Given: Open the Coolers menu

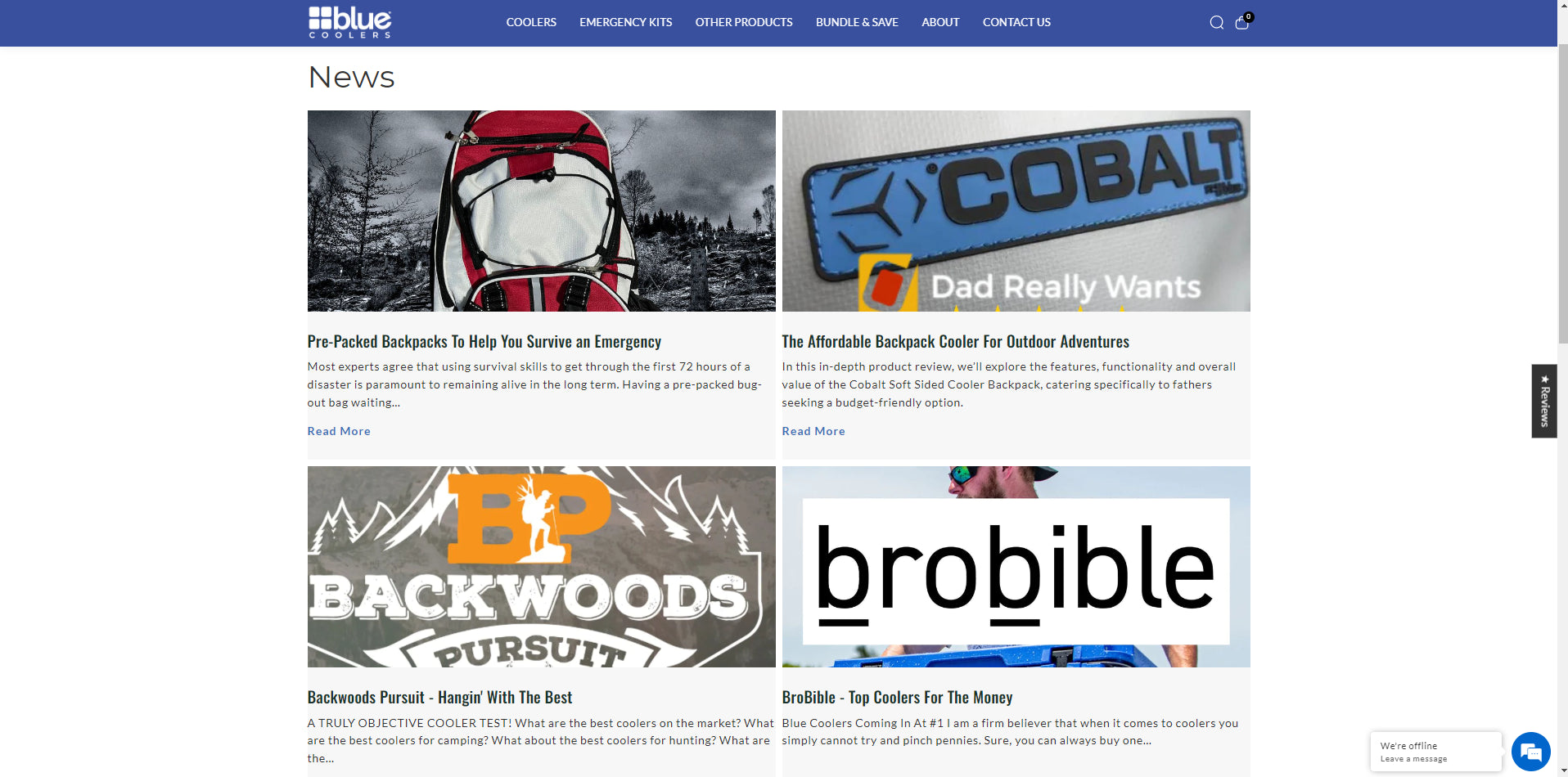Looking at the screenshot, I should [x=531, y=22].
